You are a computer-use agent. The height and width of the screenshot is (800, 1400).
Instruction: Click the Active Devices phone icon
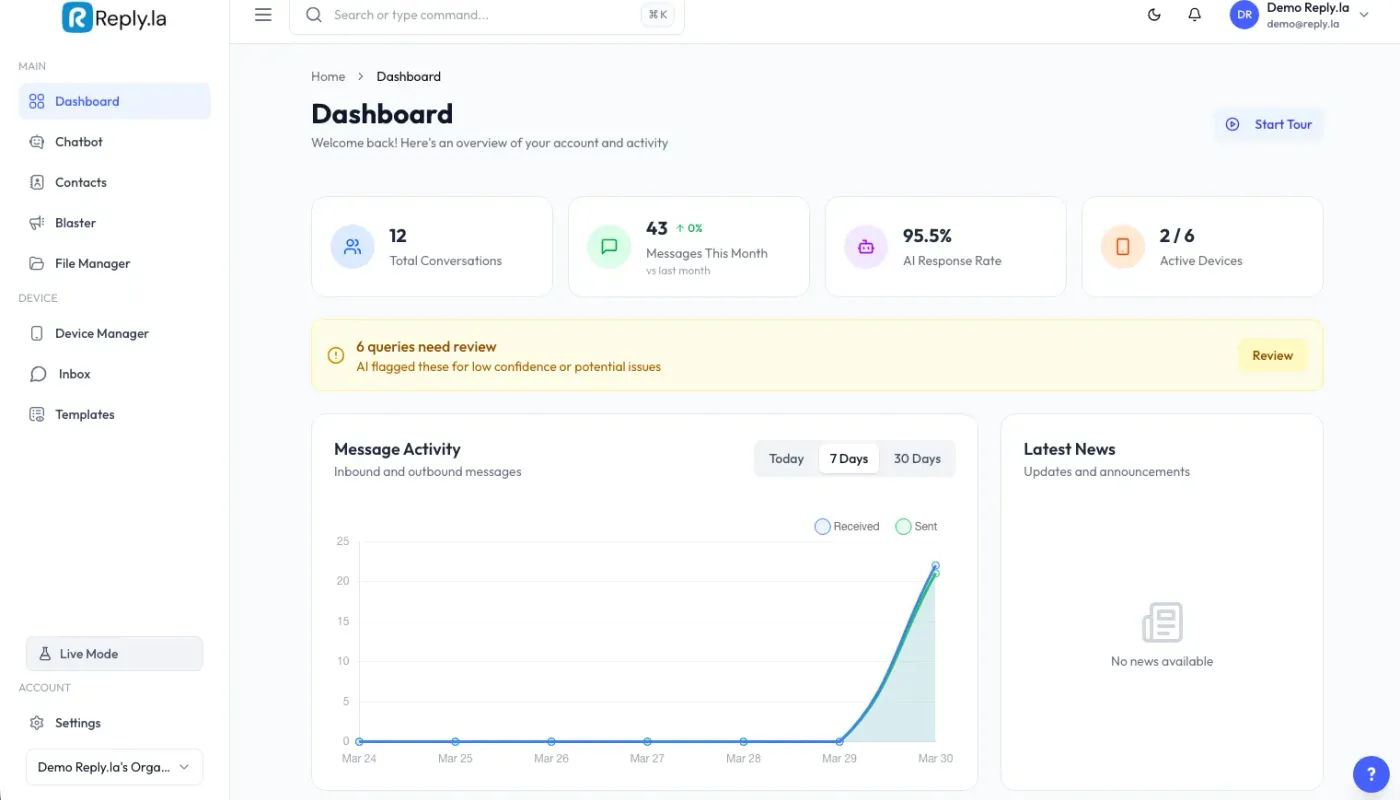click(x=1123, y=247)
